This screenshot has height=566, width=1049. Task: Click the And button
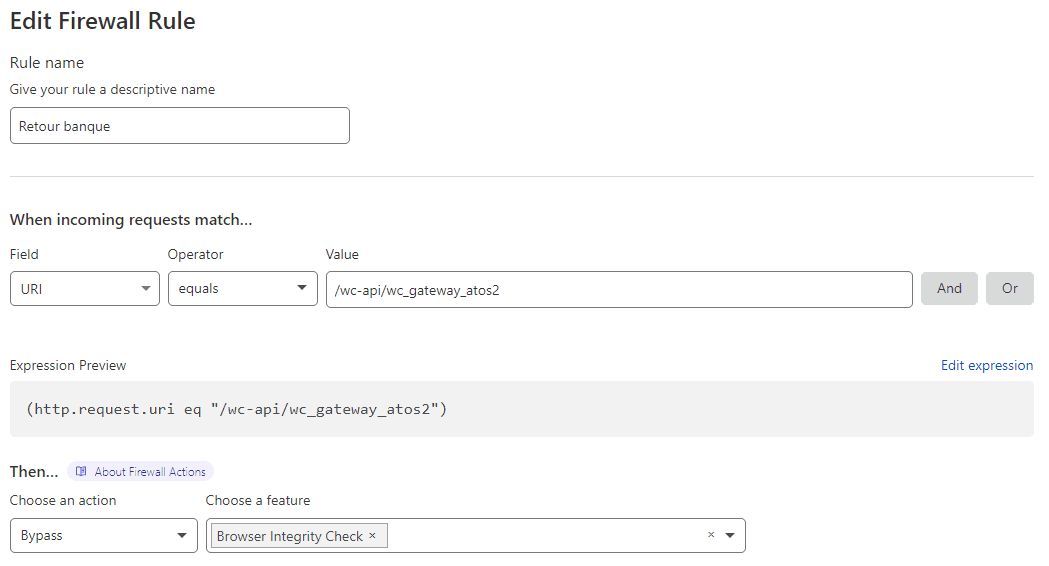point(949,288)
